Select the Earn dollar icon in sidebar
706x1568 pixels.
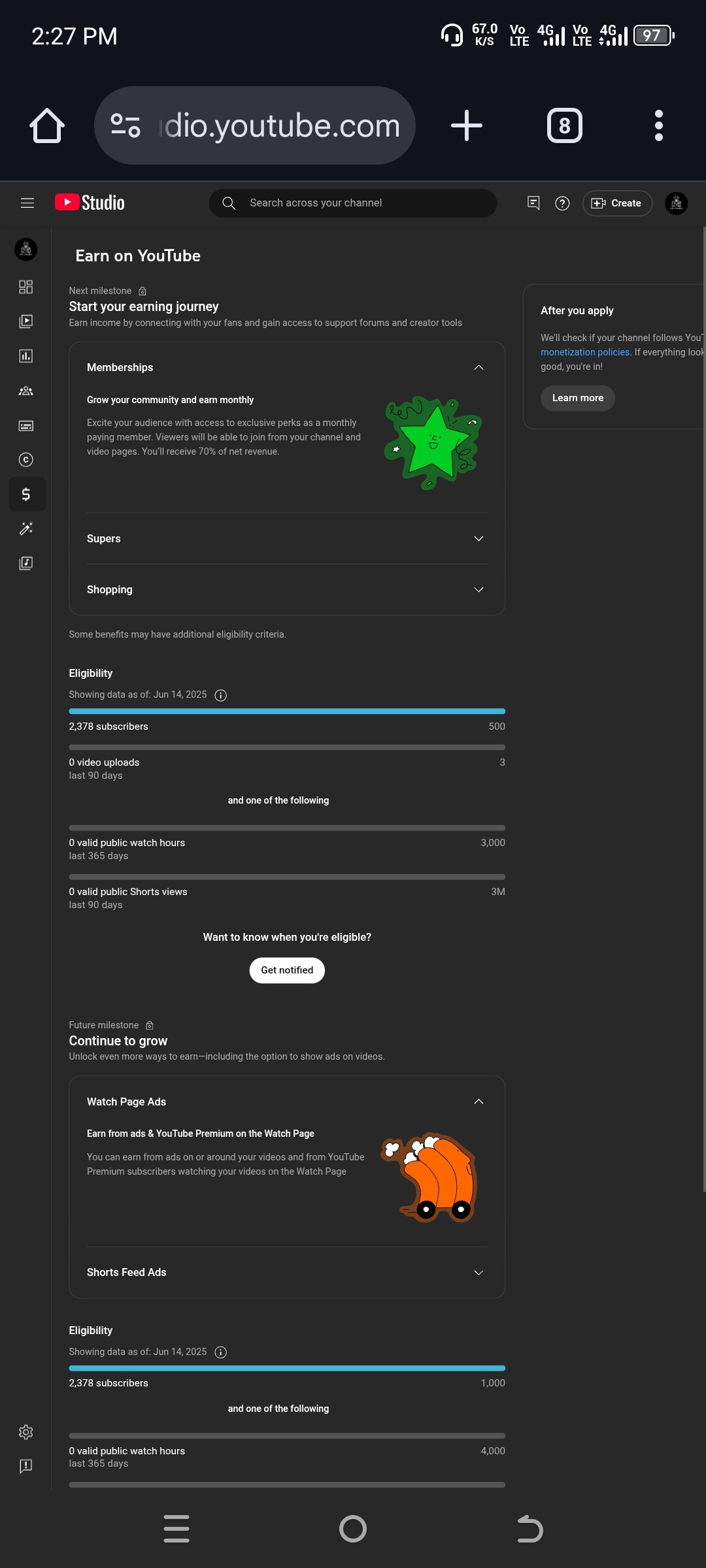click(26, 494)
